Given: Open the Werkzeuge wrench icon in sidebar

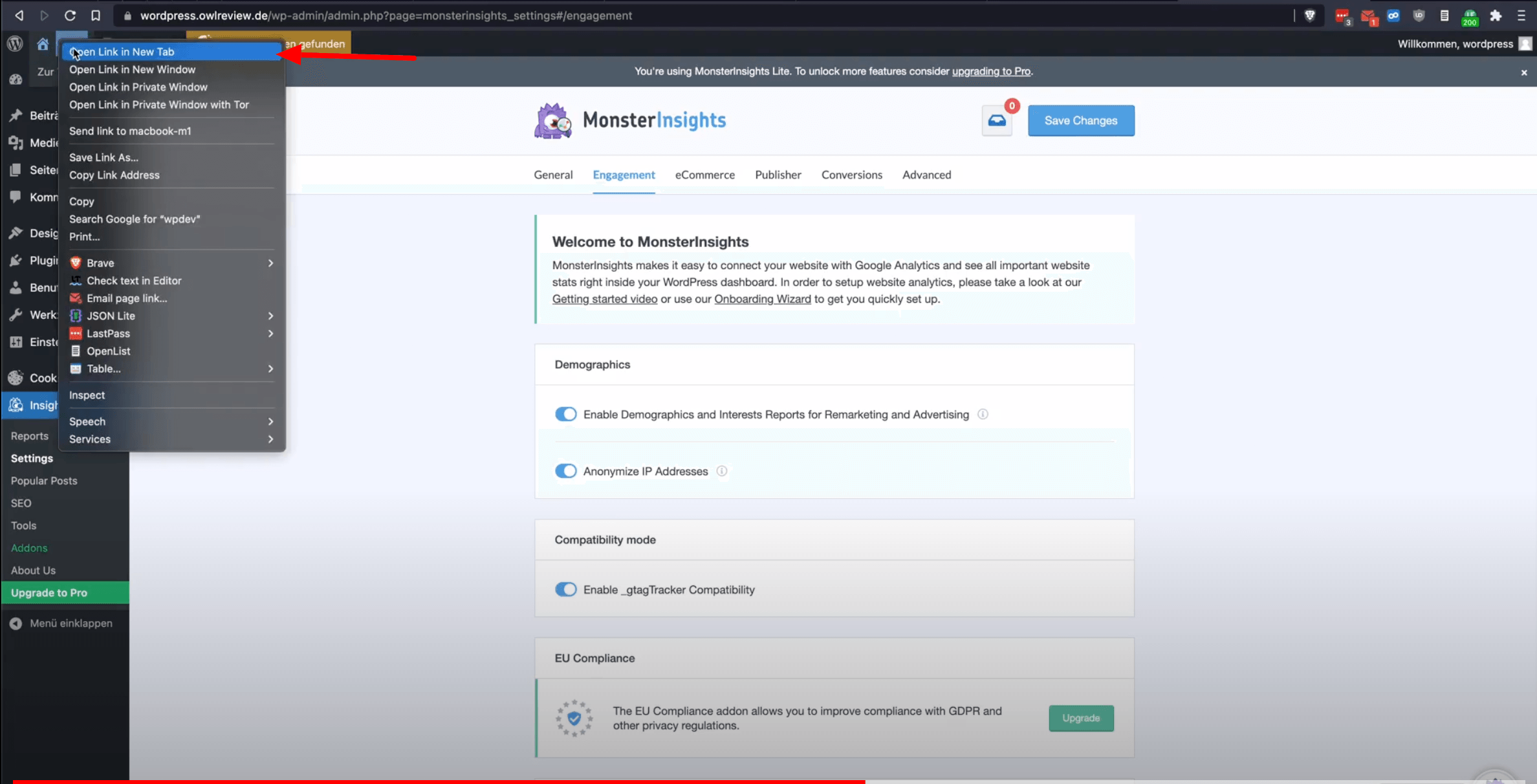Looking at the screenshot, I should [16, 314].
